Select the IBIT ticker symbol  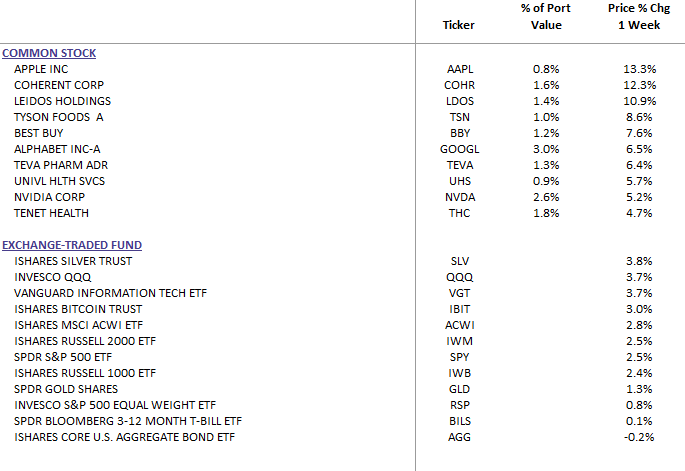point(460,309)
